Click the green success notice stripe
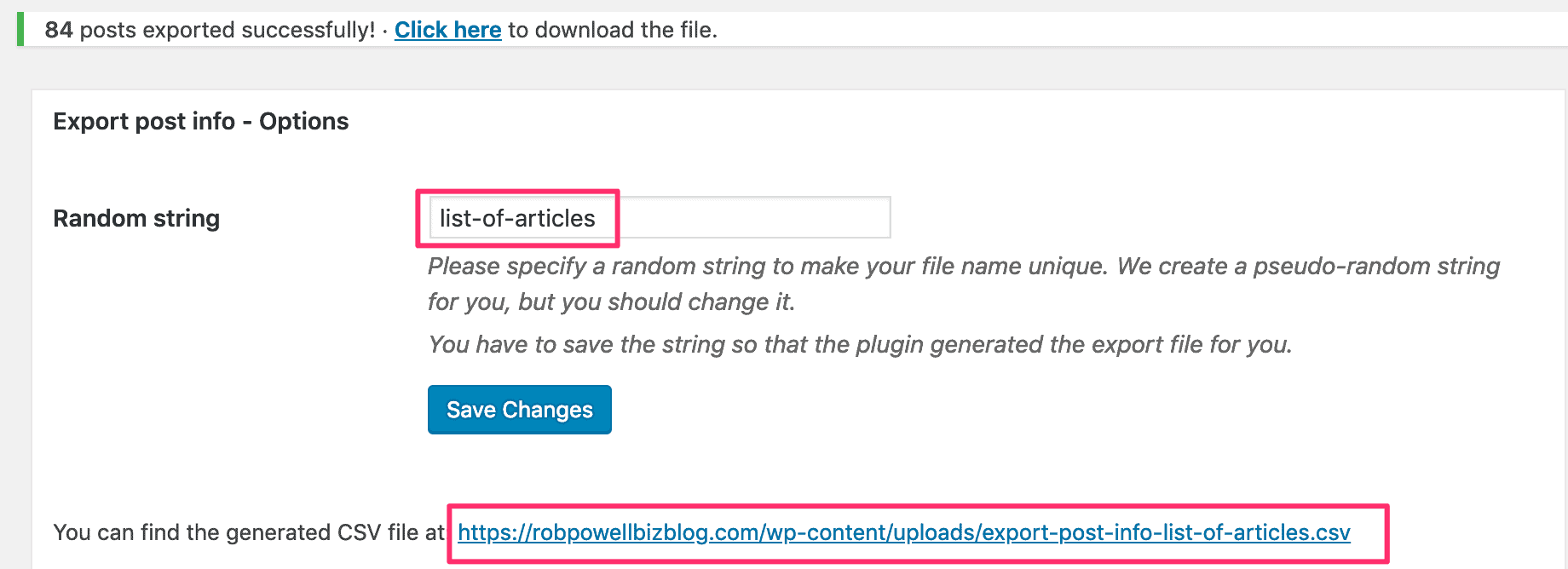The width and height of the screenshot is (1568, 569). pyautogui.click(x=20, y=30)
